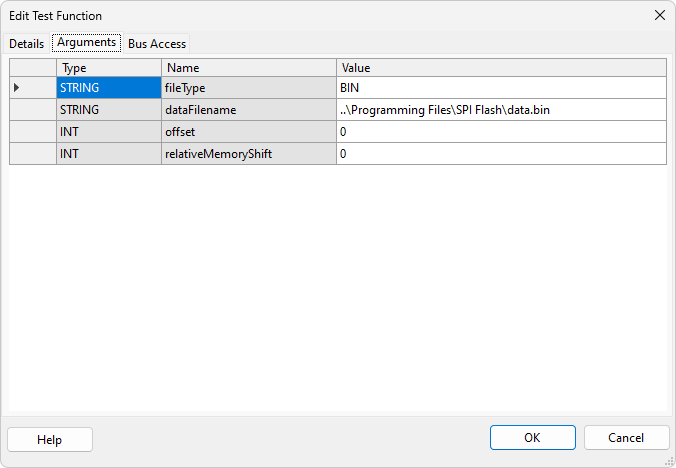Open Help for this dialog

[50, 439]
